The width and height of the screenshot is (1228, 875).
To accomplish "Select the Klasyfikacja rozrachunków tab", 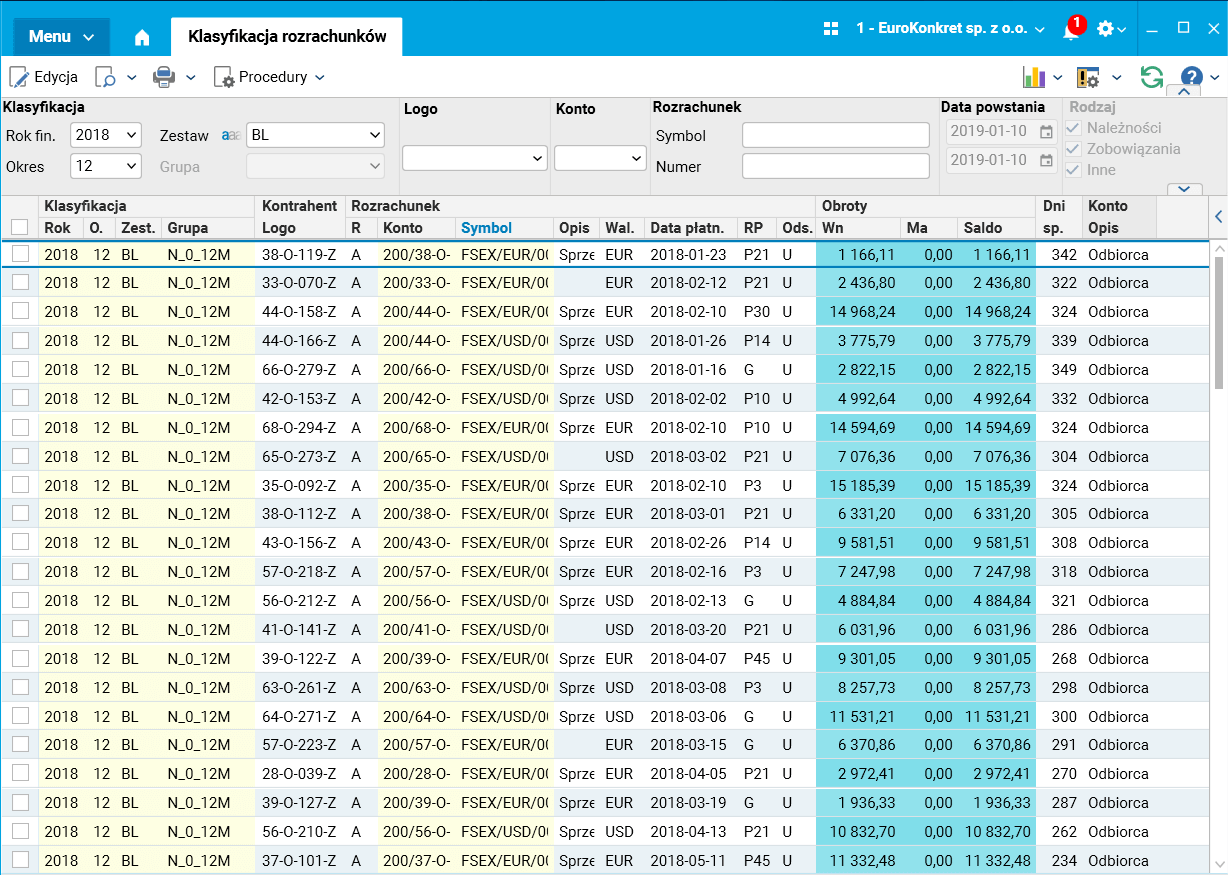I will [287, 37].
